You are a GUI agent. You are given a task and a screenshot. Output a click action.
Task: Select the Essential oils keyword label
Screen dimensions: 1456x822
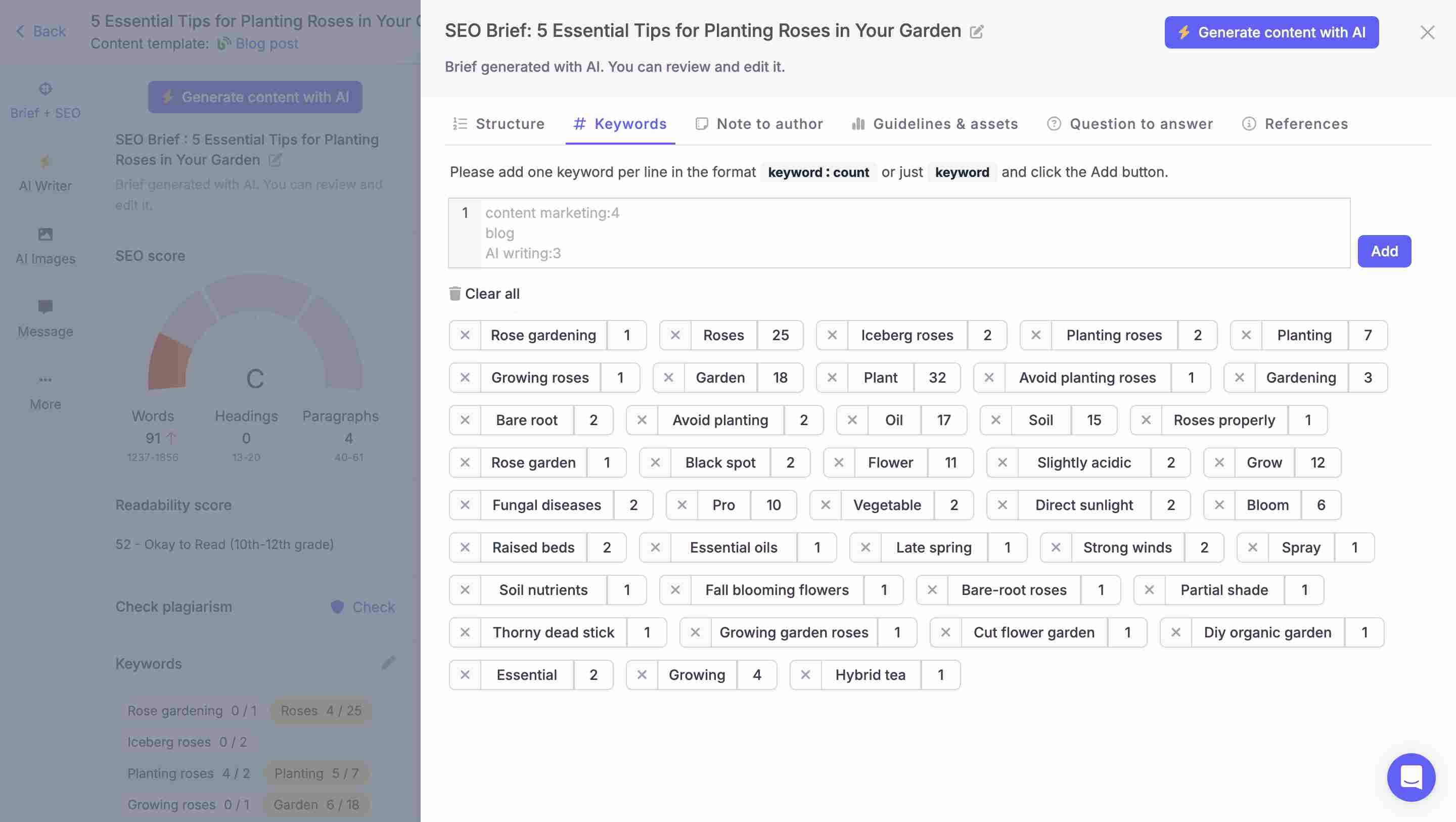coord(733,547)
